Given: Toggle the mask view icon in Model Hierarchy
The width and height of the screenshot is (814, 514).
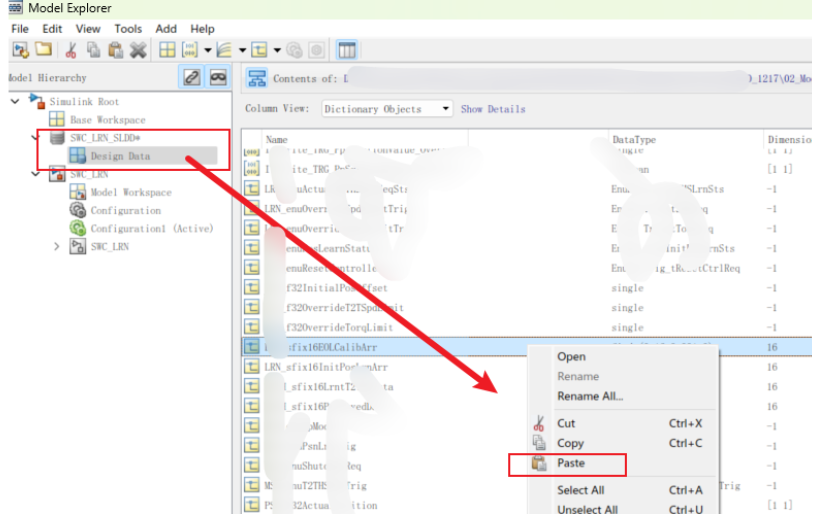Looking at the screenshot, I should coord(218,78).
